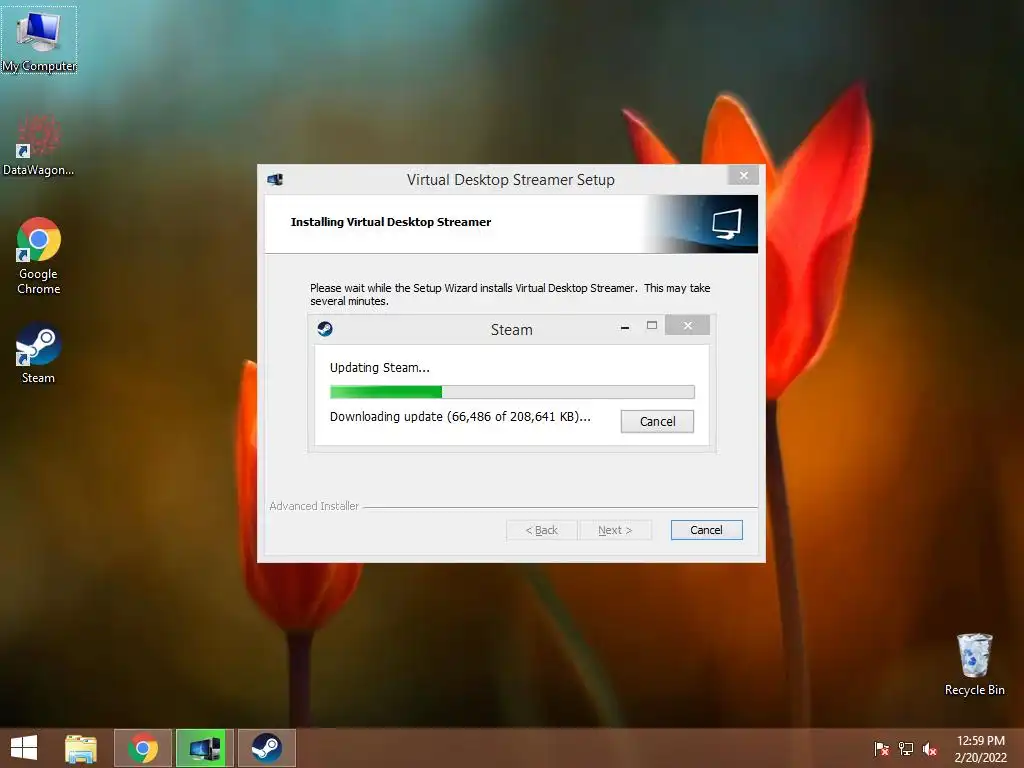The height and width of the screenshot is (768, 1024).
Task: Select the Recycle Bin icon
Action: tap(974, 664)
